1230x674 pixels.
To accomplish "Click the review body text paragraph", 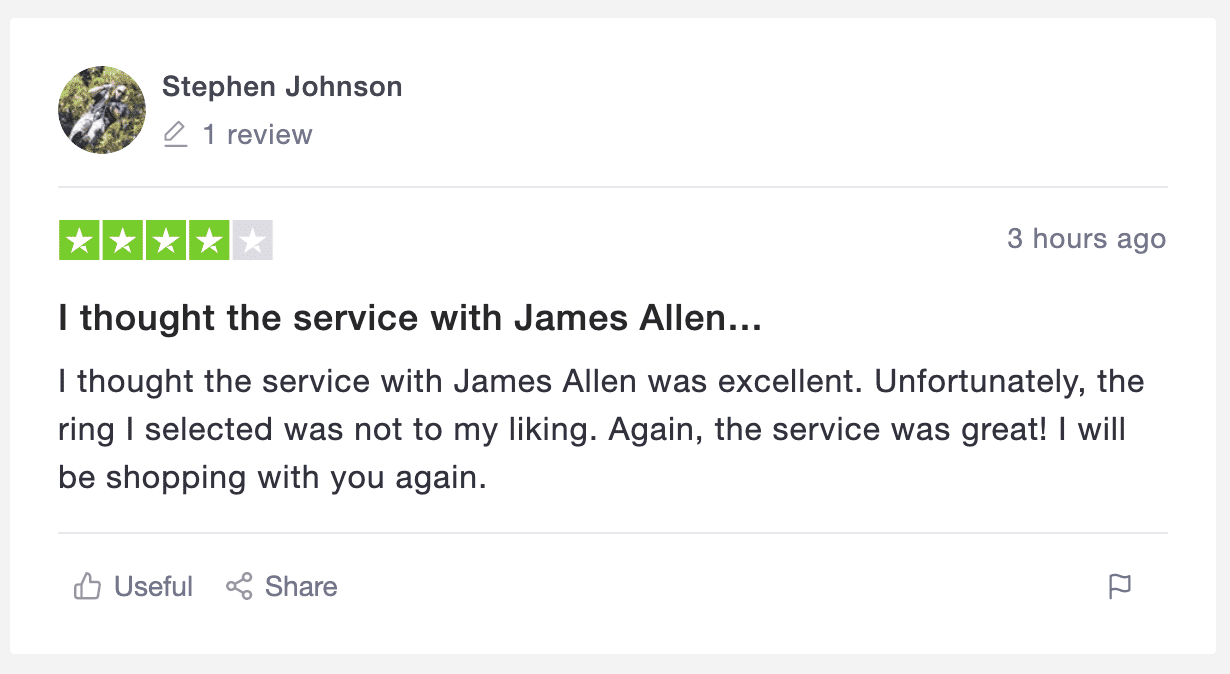I will (x=600, y=428).
